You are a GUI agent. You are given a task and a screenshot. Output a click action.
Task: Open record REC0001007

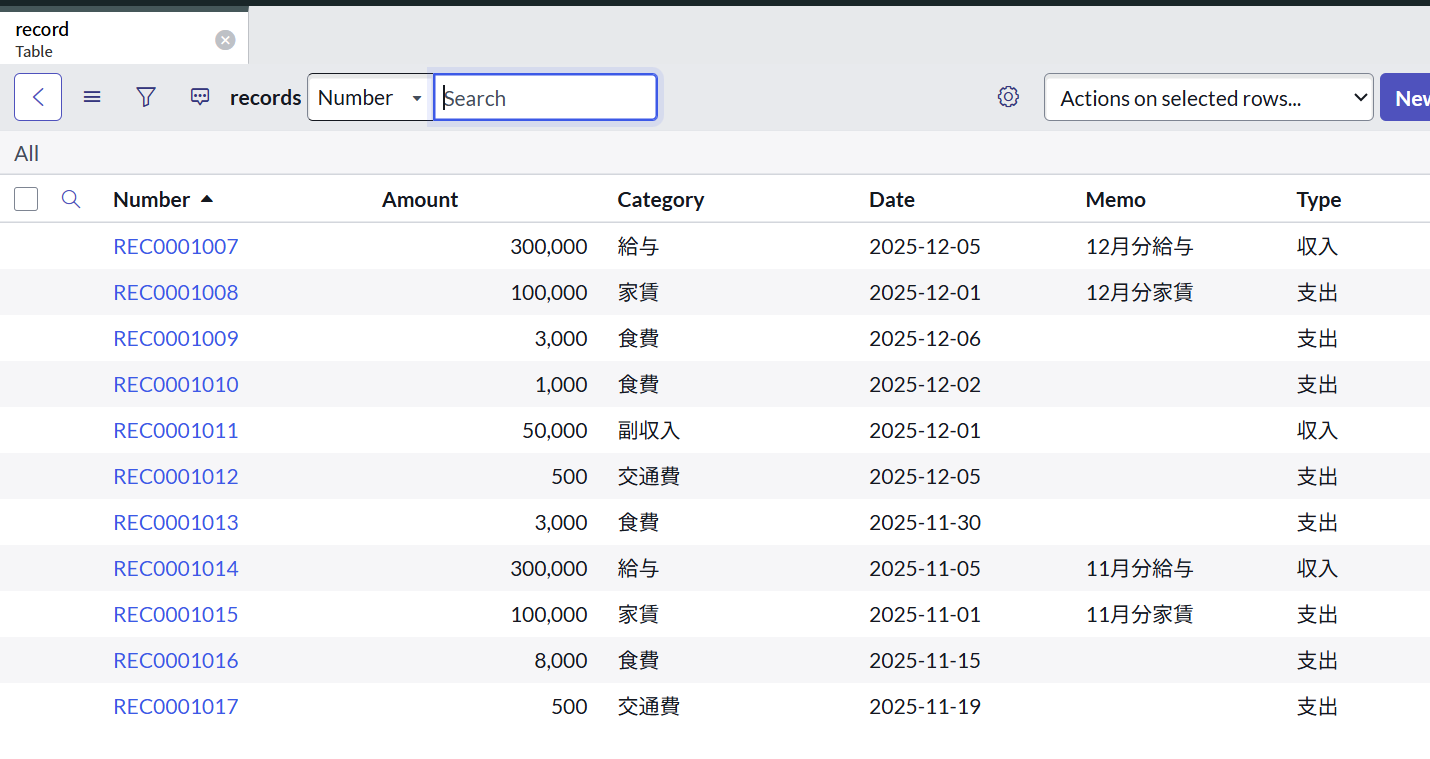coord(176,246)
